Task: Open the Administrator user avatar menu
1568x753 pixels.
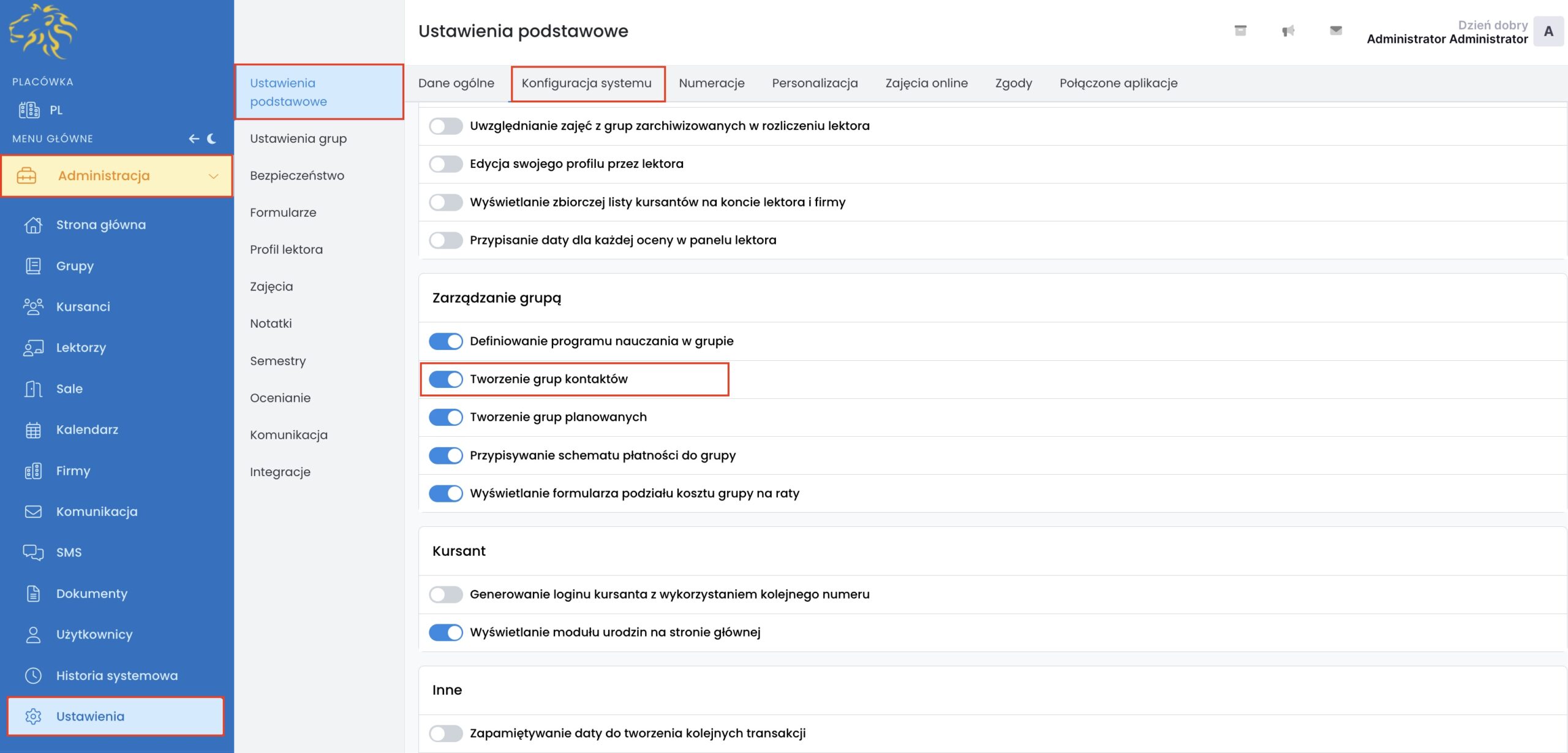Action: pyautogui.click(x=1548, y=32)
